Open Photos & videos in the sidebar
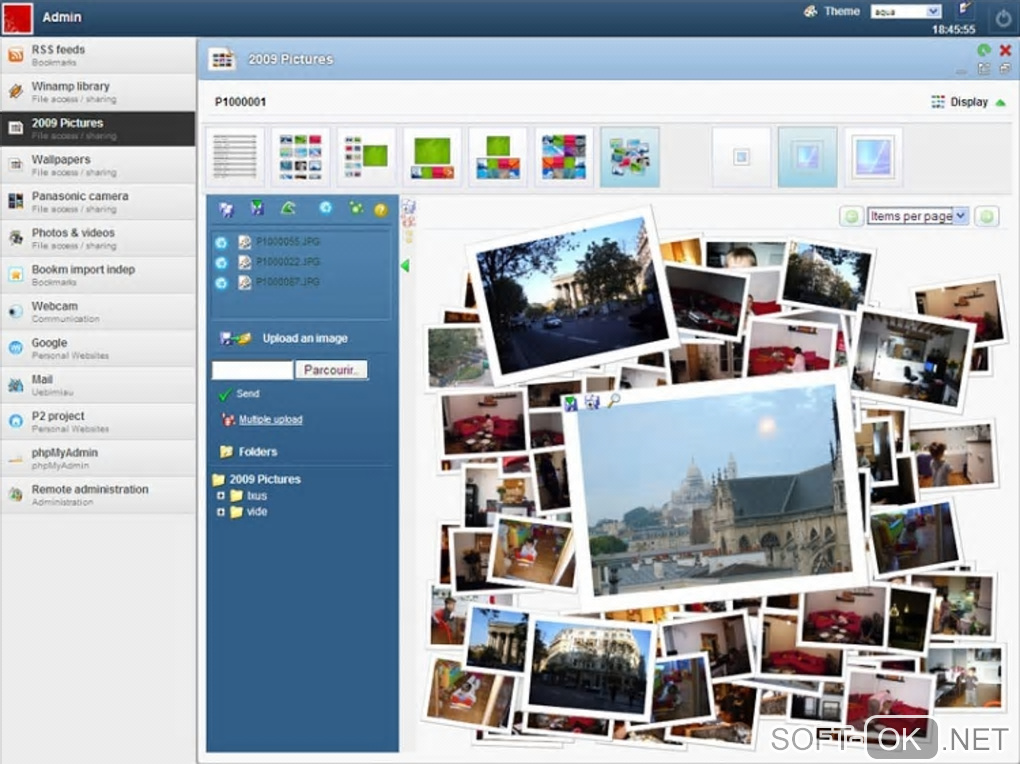This screenshot has width=1020, height=764. tap(98, 238)
